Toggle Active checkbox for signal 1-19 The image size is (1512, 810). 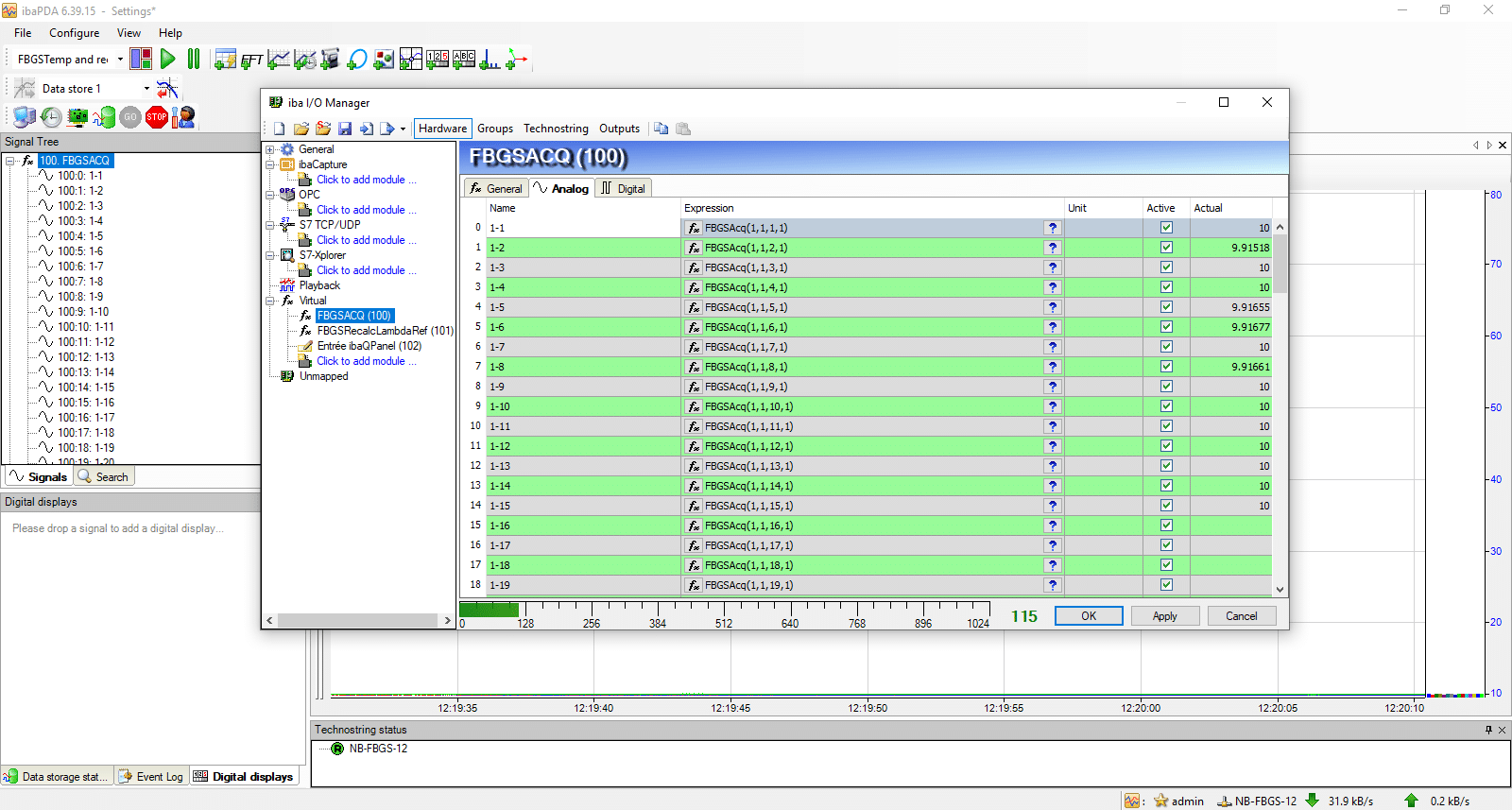[1166, 585]
